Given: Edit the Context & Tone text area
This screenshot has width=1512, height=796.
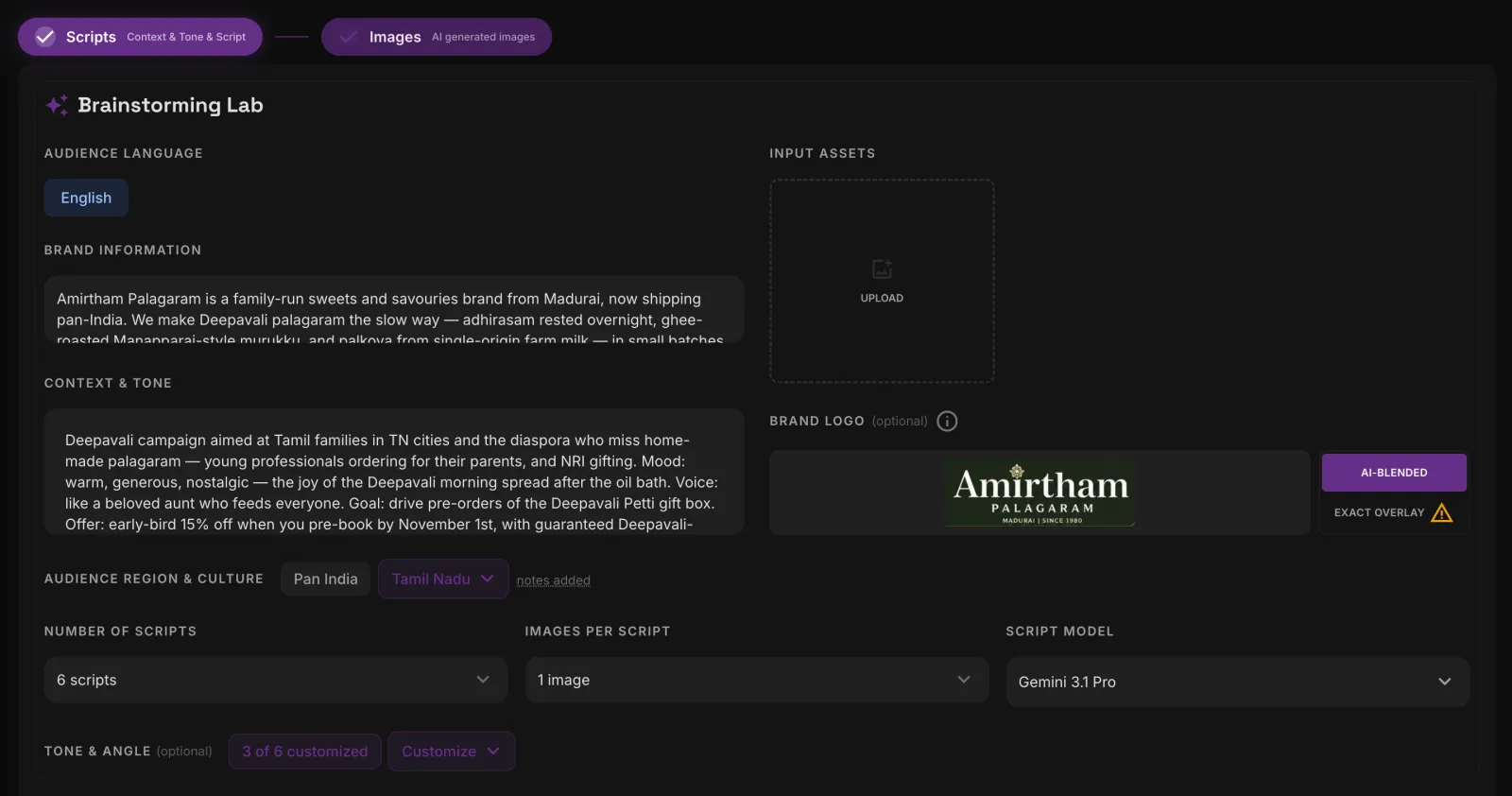Looking at the screenshot, I should point(394,472).
